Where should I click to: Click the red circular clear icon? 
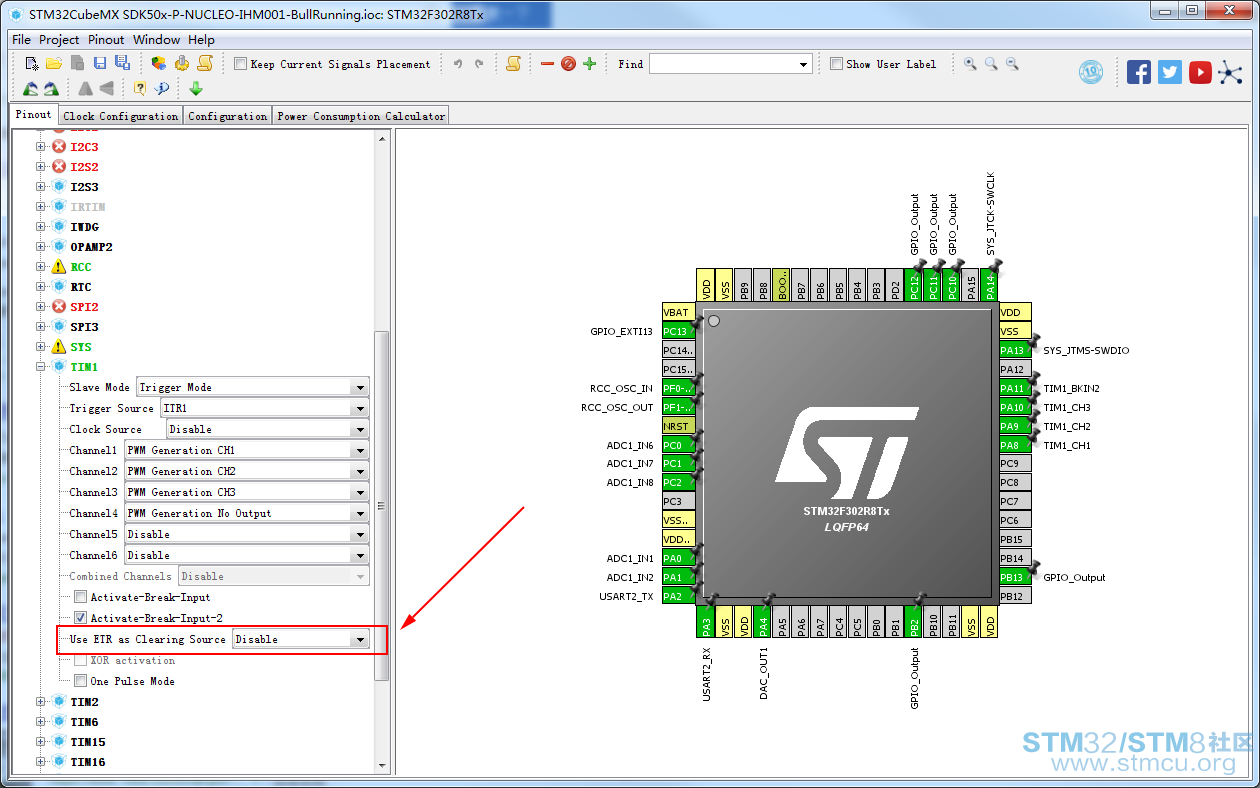point(568,64)
